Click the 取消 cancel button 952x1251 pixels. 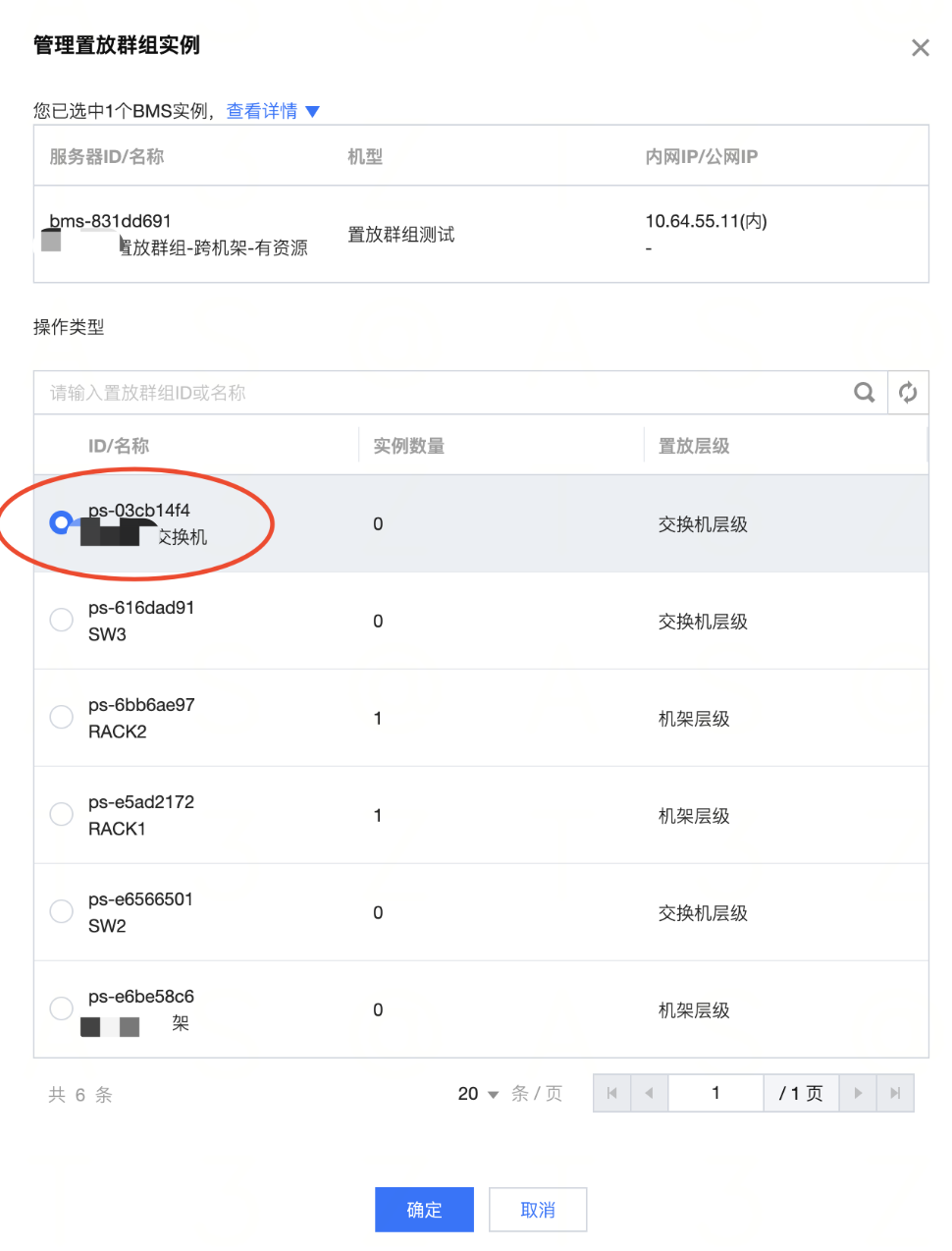point(538,1210)
